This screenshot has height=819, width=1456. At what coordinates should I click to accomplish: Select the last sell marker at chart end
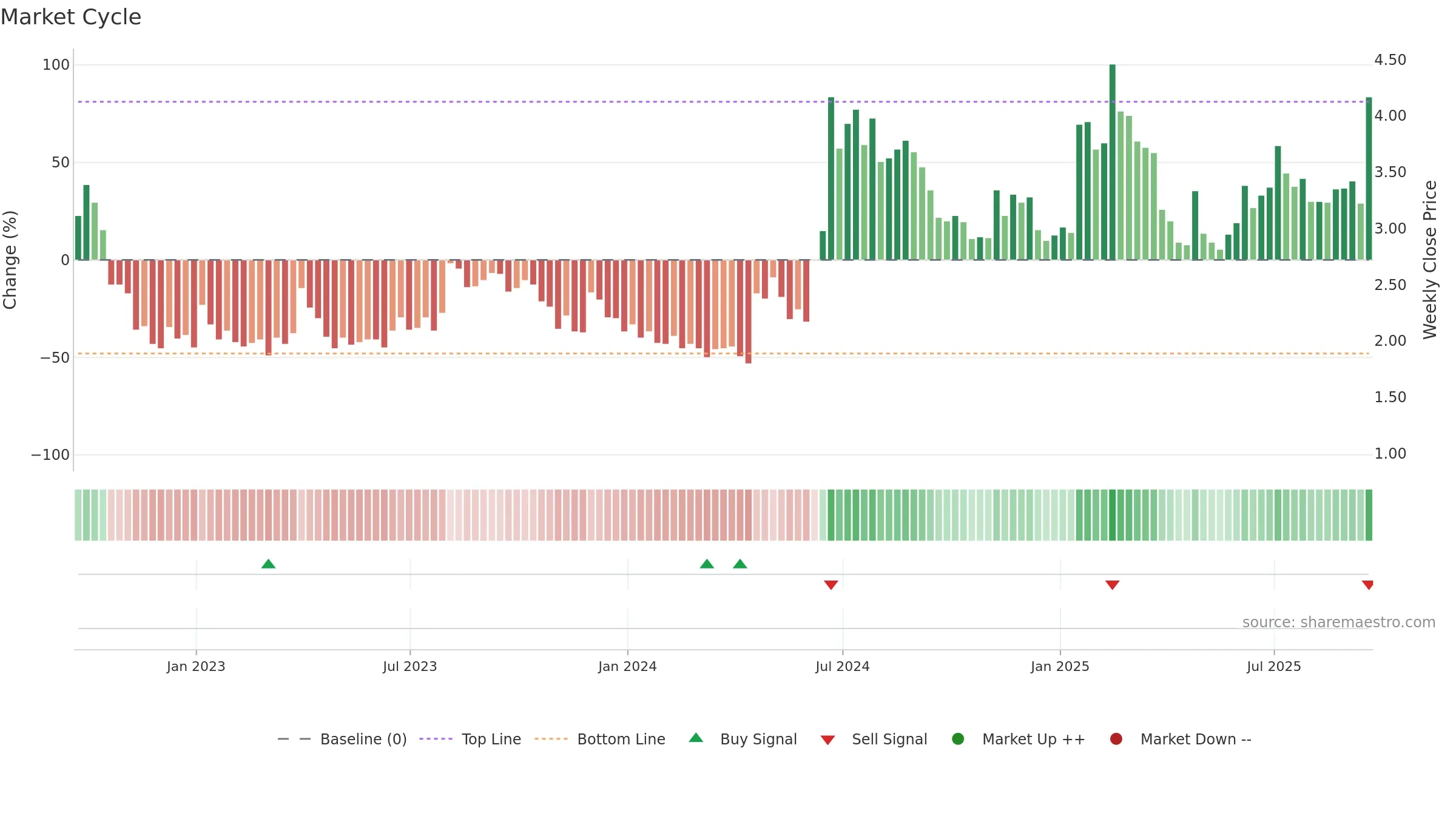point(1367,585)
